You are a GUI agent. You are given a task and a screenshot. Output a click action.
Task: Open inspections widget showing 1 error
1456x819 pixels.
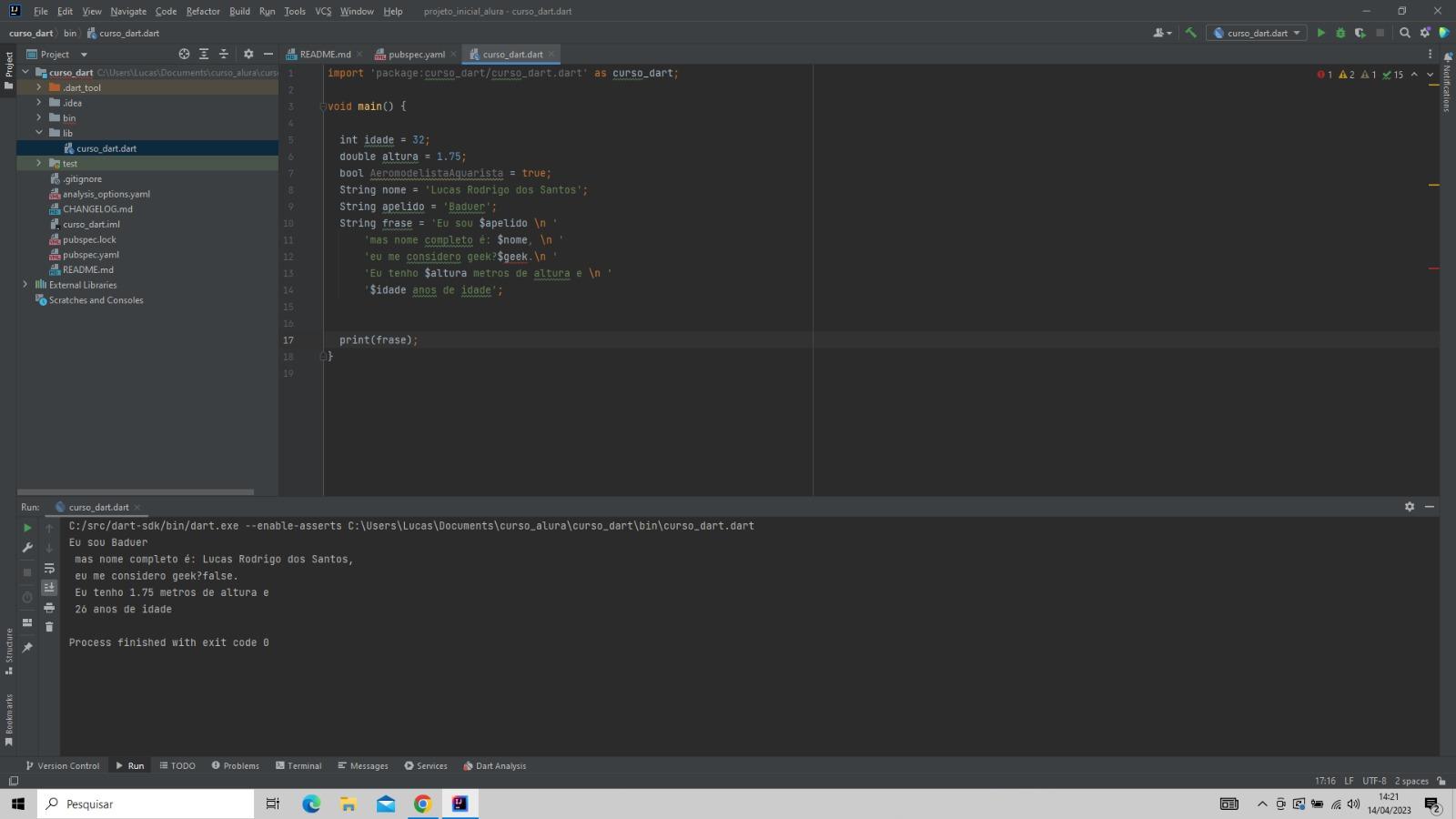pos(1360,75)
